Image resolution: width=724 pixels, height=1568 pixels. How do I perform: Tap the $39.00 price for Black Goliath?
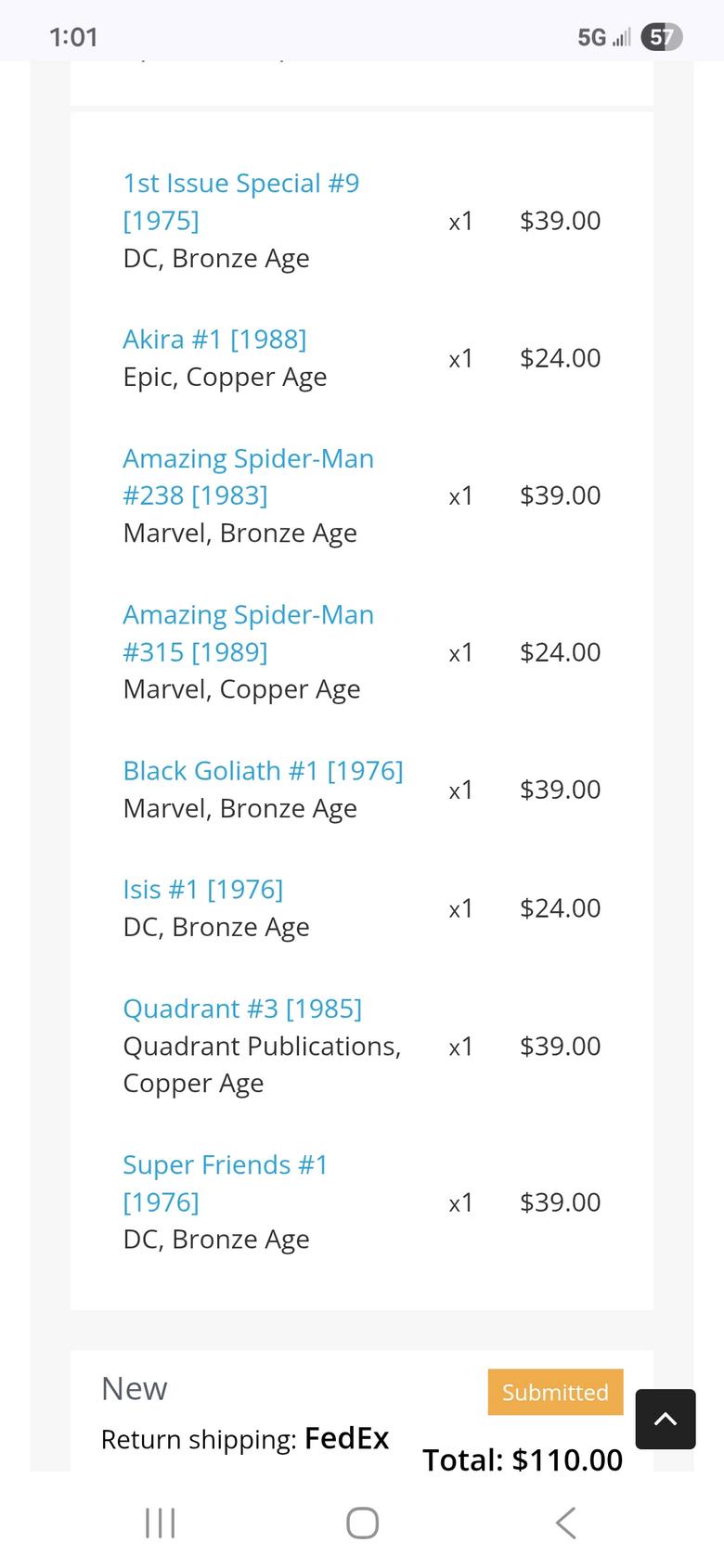click(560, 790)
